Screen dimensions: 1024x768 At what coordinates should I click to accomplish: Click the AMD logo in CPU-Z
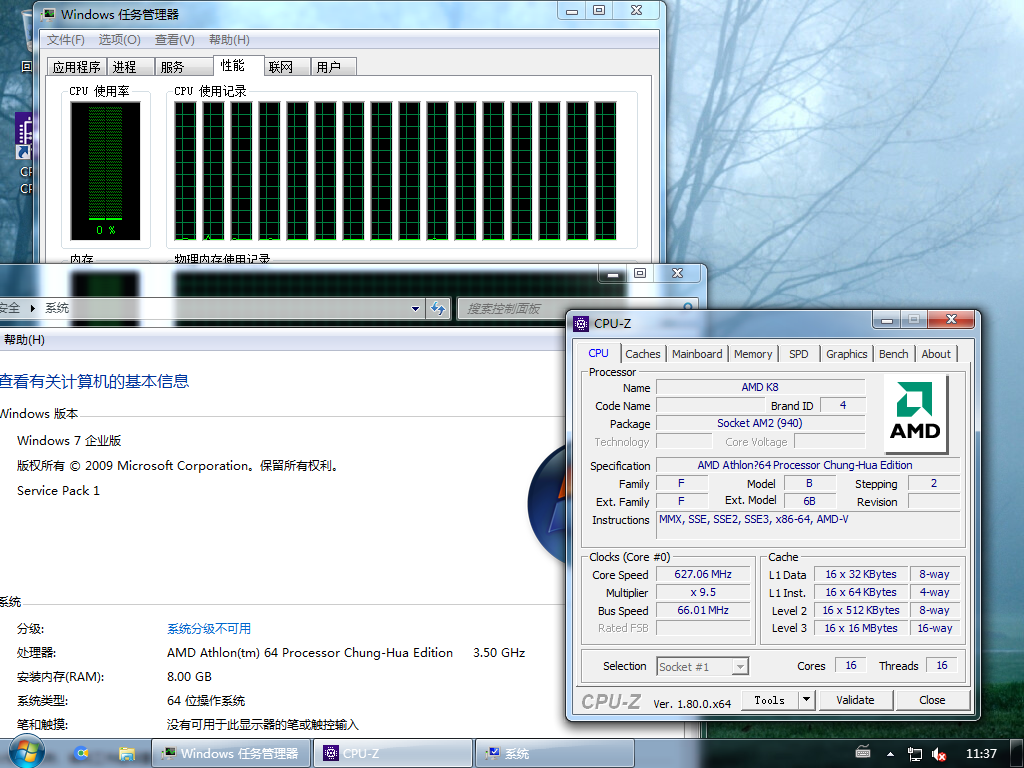click(x=915, y=413)
